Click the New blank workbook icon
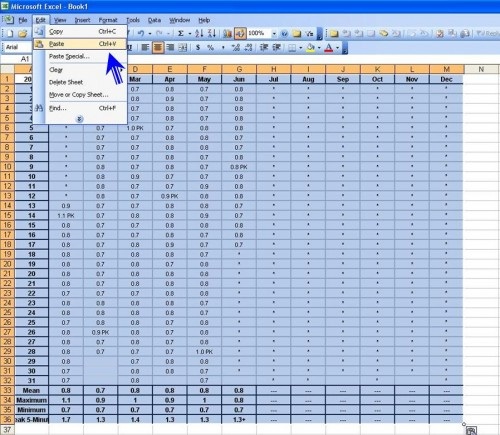The width and height of the screenshot is (500, 435). pos(10,33)
